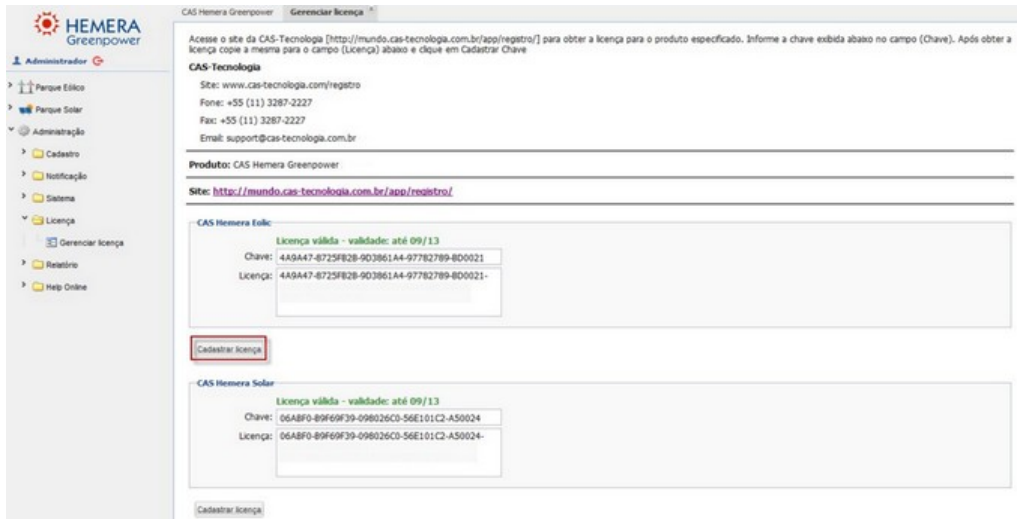This screenshot has width=1022, height=519.
Task: Expand the Notificação folder arrow
Action: [22, 176]
